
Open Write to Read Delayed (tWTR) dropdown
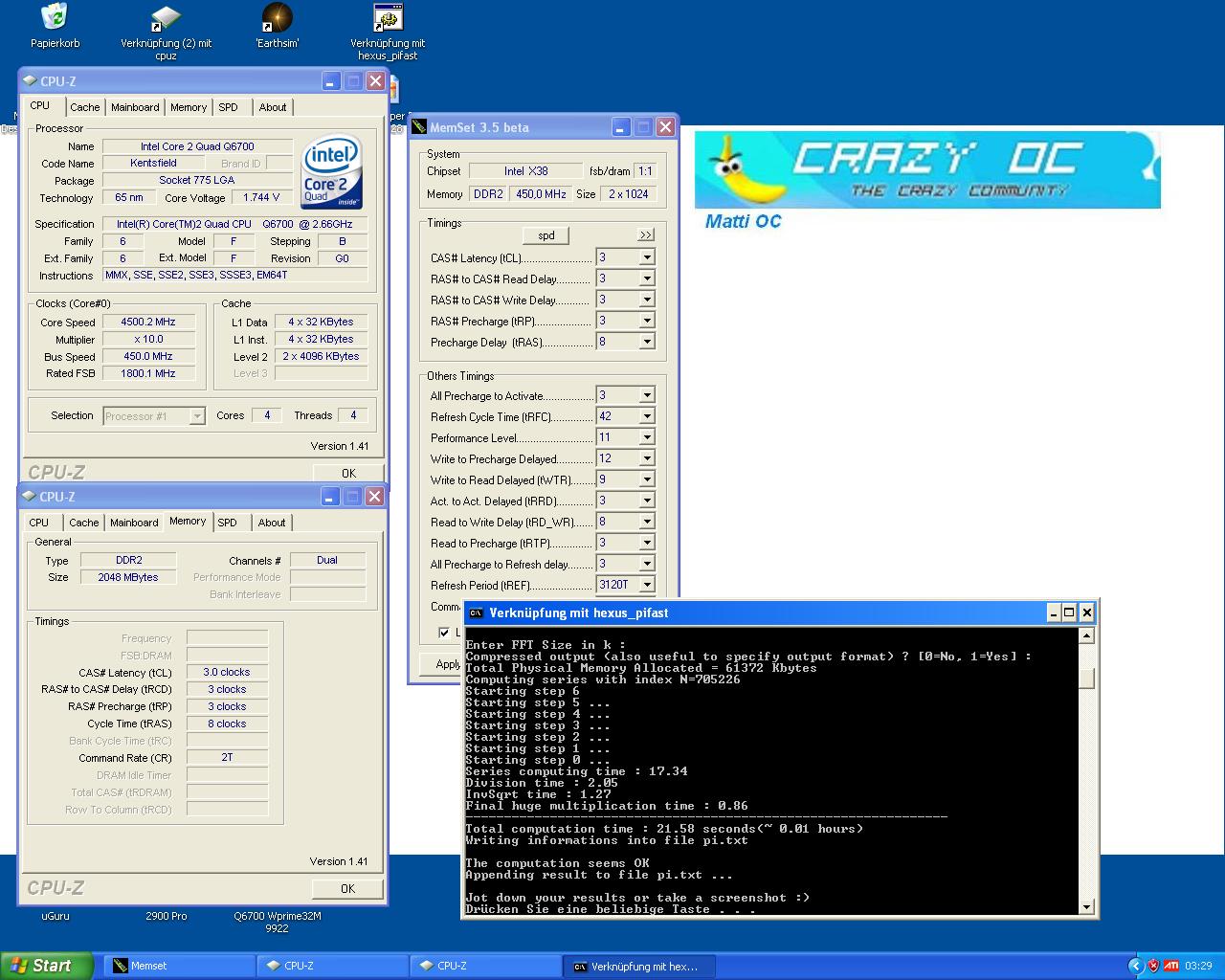pos(647,479)
